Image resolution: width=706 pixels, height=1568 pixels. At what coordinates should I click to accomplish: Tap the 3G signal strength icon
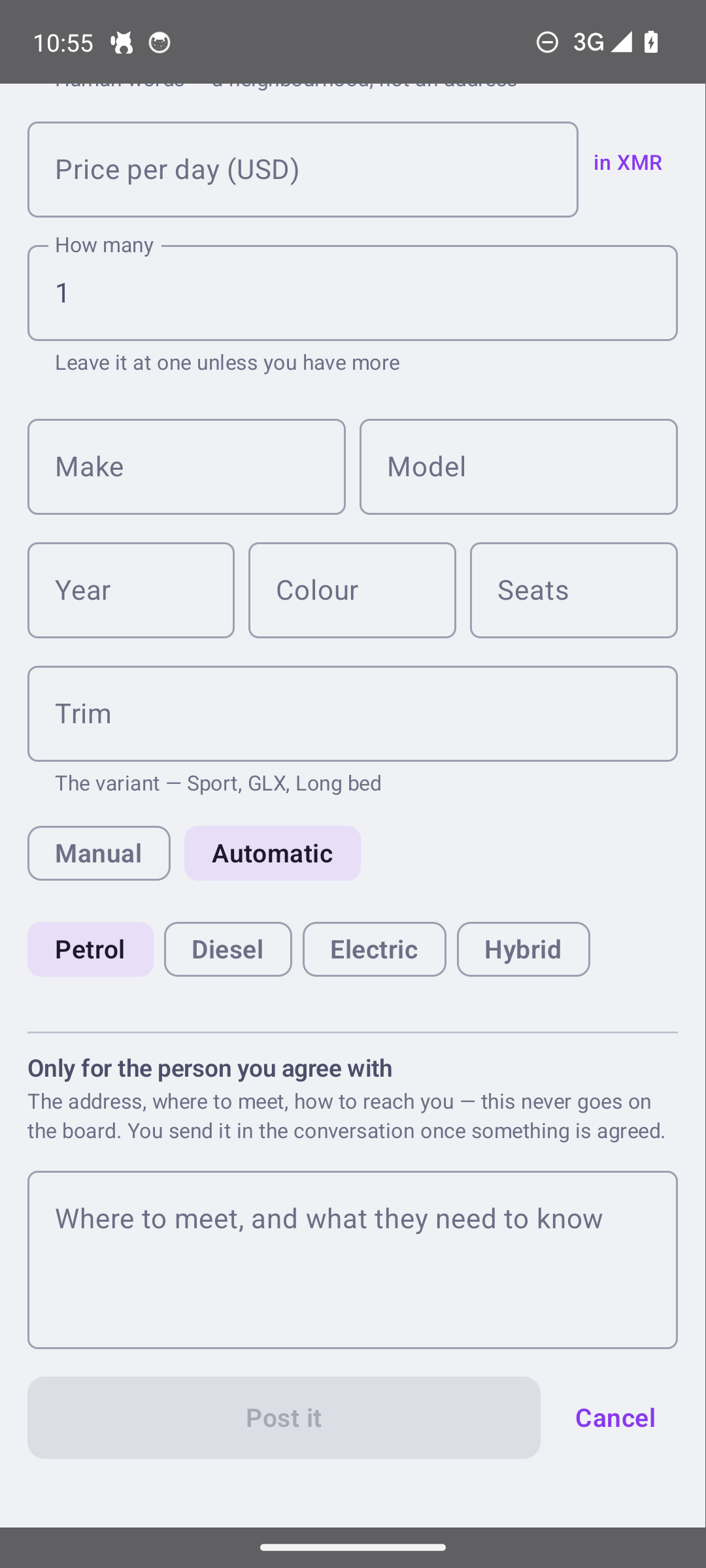602,42
